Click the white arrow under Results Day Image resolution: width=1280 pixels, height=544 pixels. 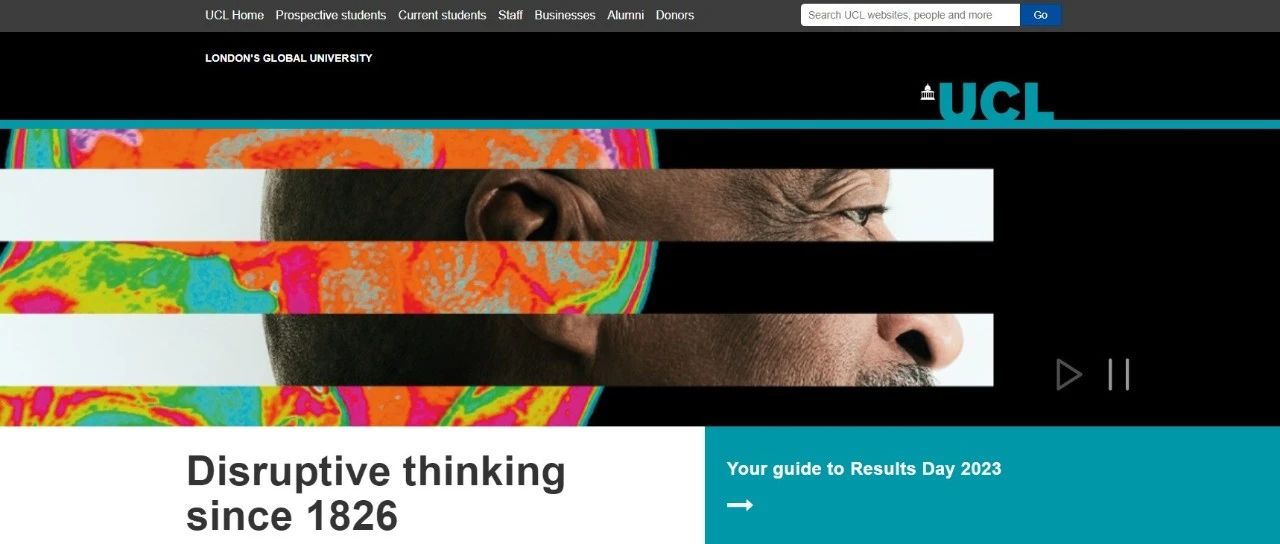click(739, 505)
